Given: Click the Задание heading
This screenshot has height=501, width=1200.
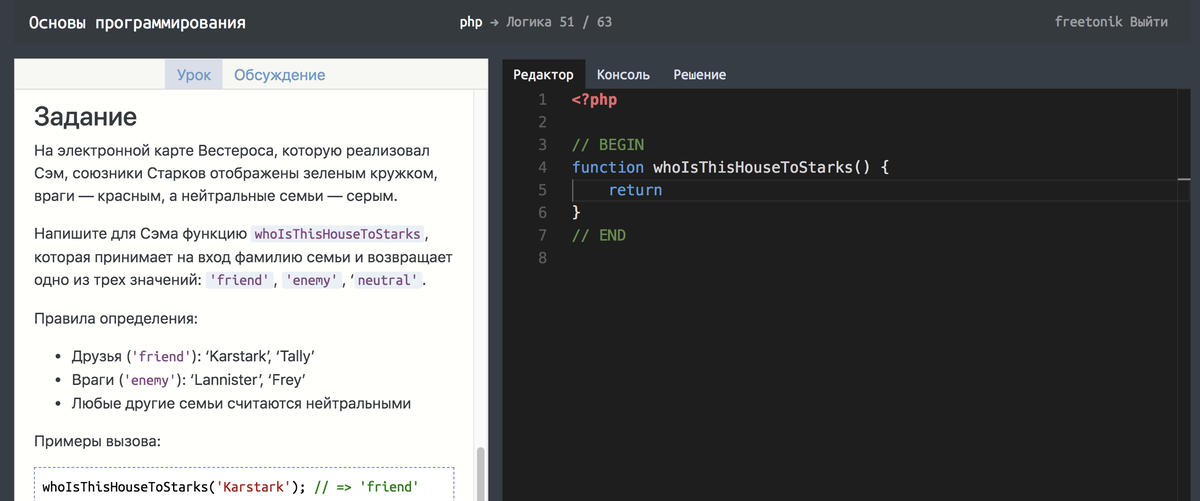Looking at the screenshot, I should click(85, 117).
